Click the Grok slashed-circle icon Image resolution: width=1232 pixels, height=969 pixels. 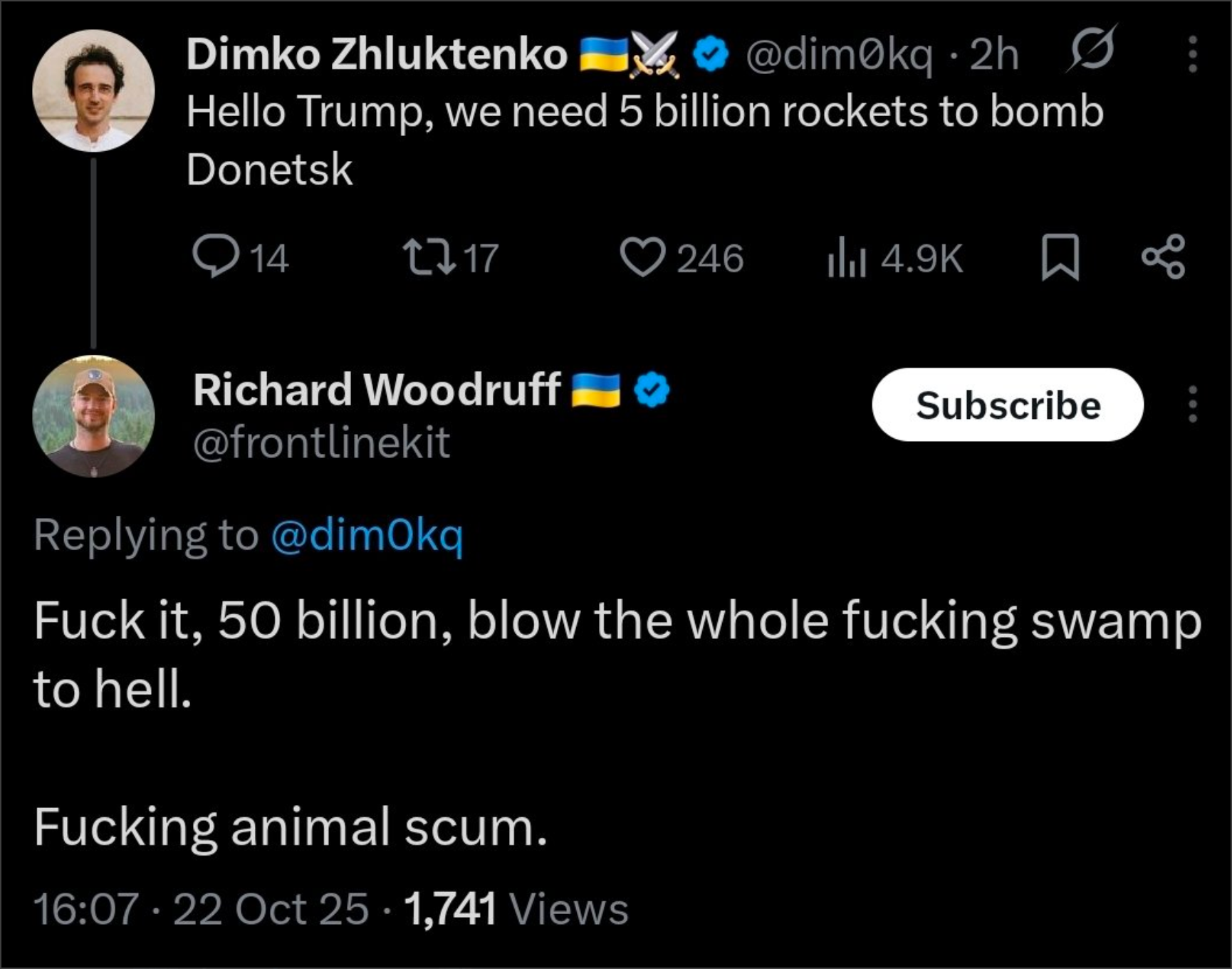click(1092, 48)
